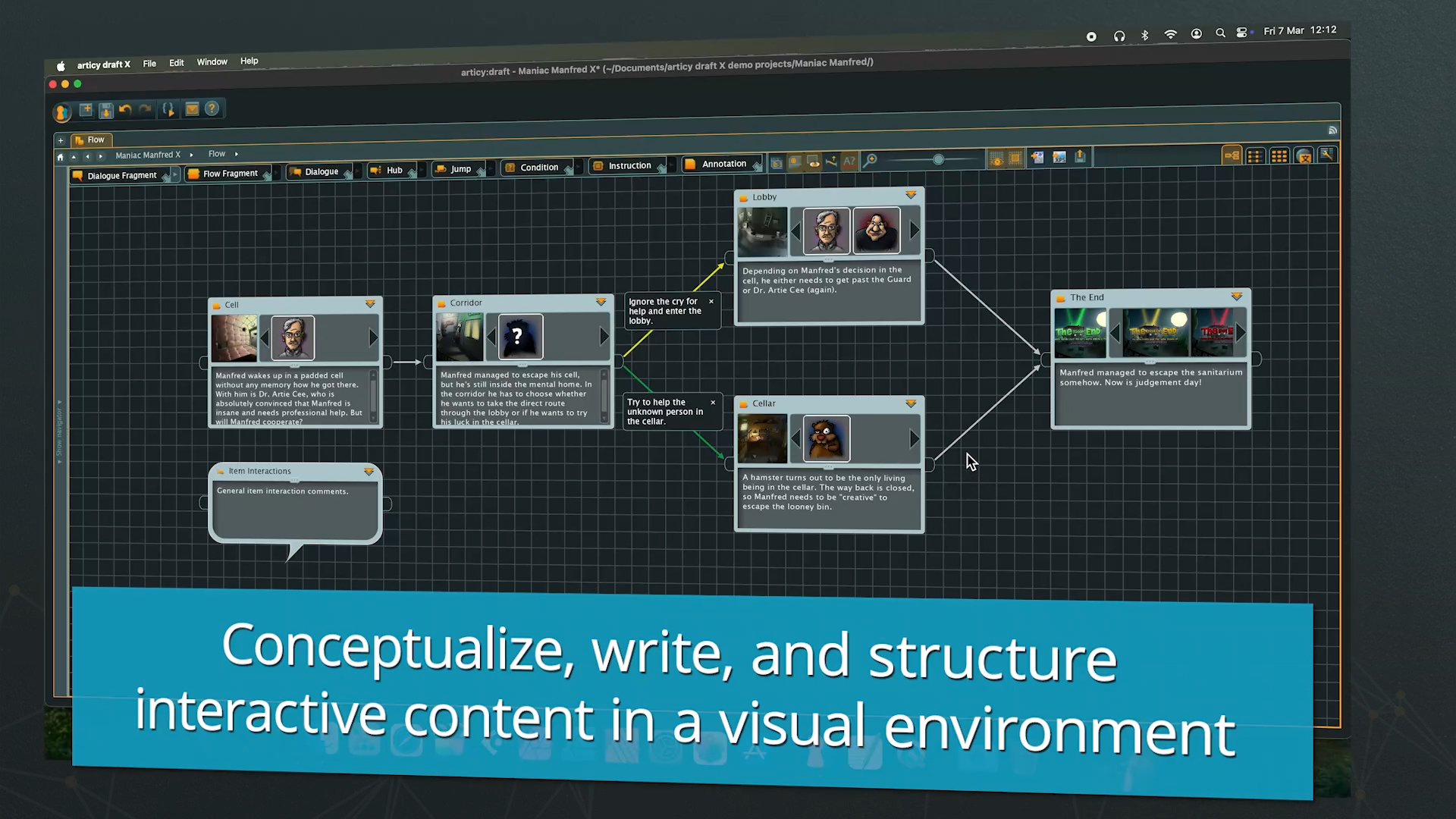Click the Word export icon on the toolbar
This screenshot has width=1456, height=819.
[1037, 157]
